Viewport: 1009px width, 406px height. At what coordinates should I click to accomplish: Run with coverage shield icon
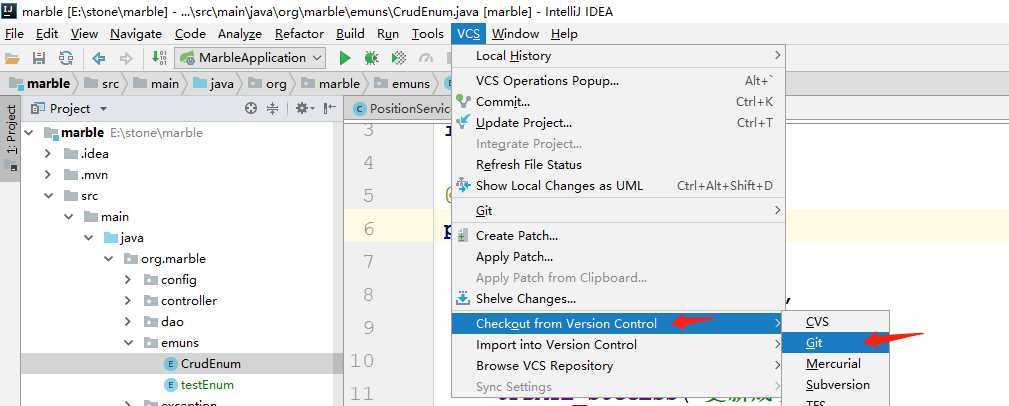[x=399, y=58]
